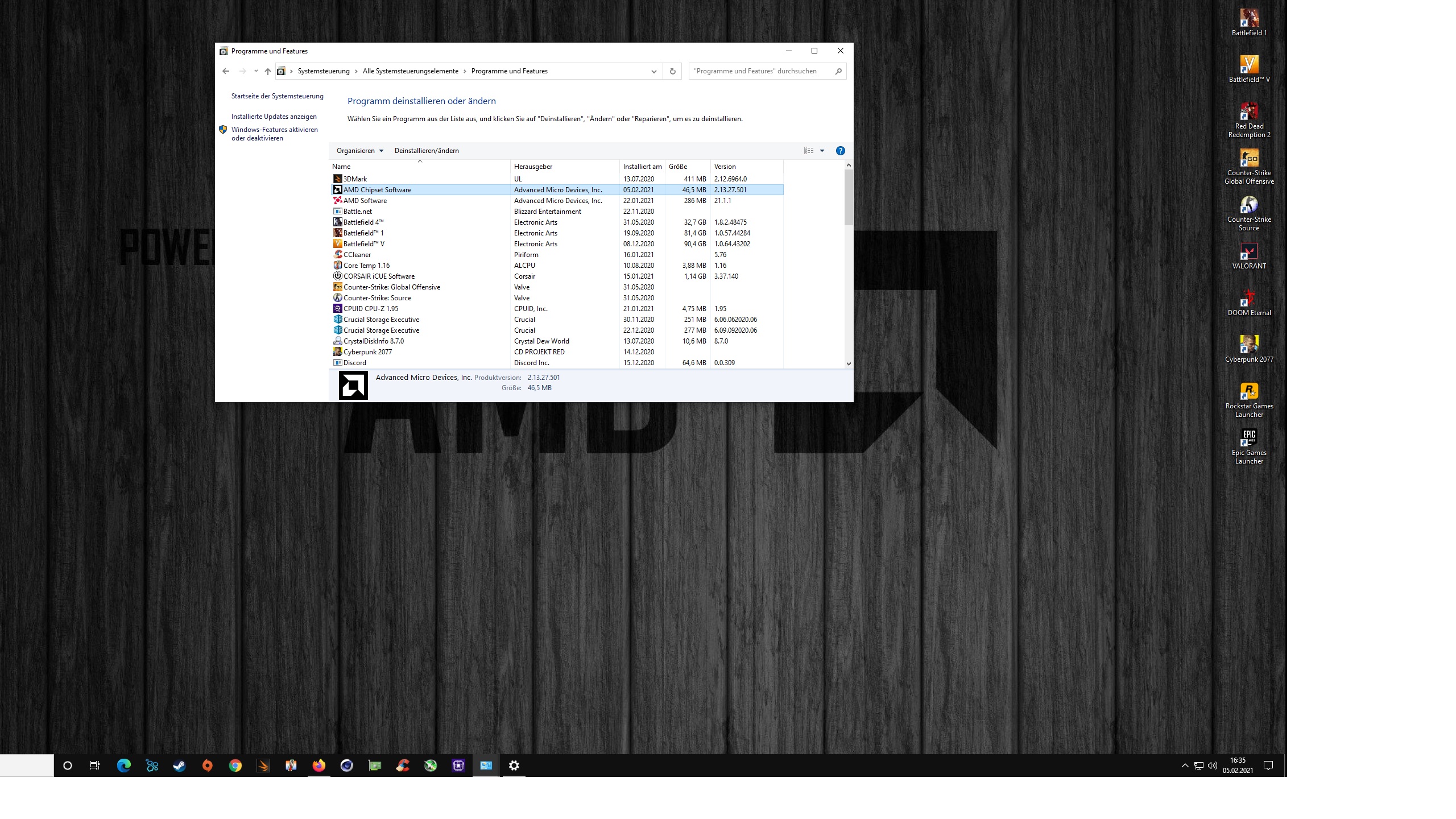
Task: Expand breadcrumb chevron after Systemsteuerung
Action: pyautogui.click(x=356, y=71)
